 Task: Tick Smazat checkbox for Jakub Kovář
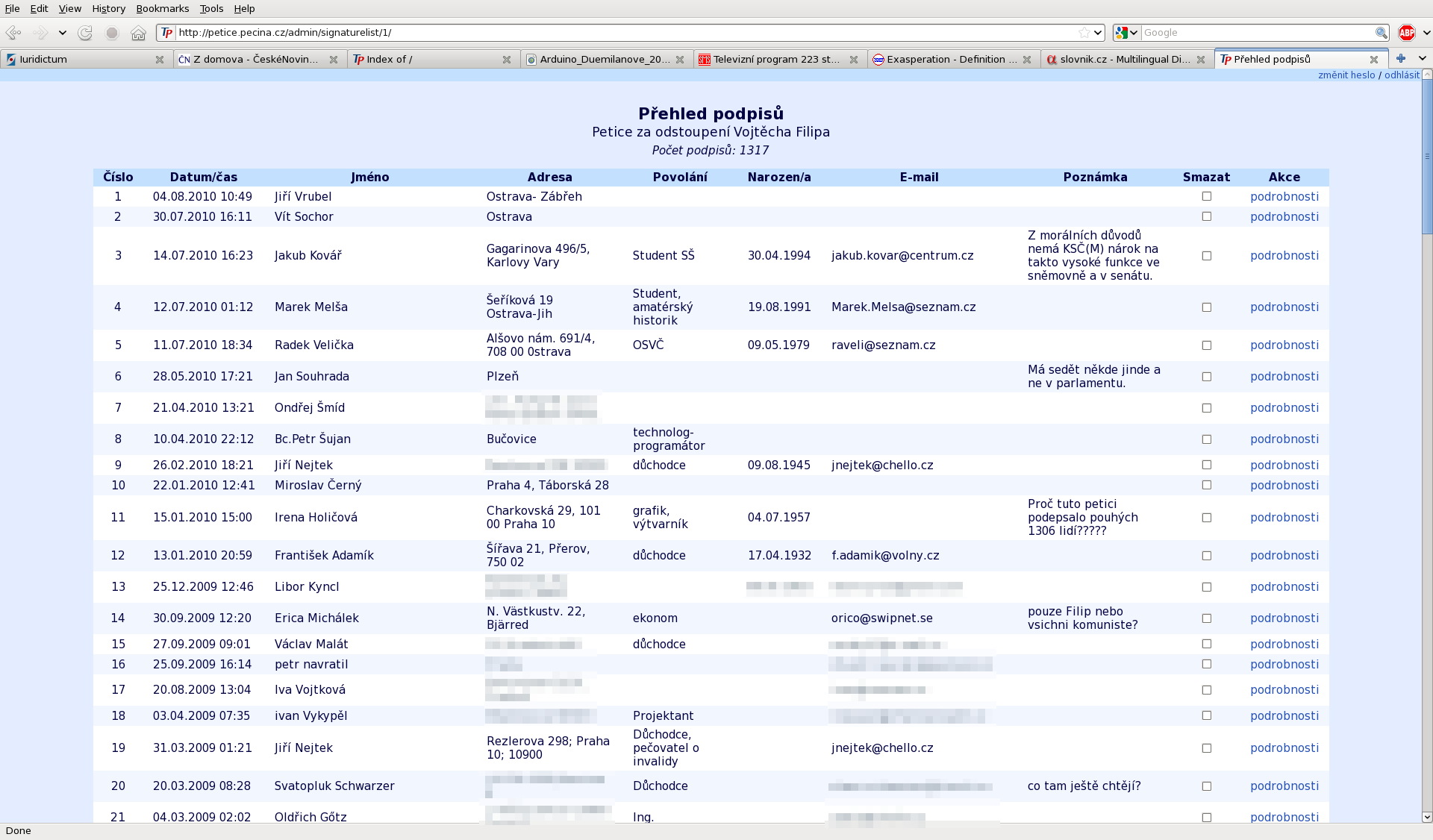(x=1207, y=256)
